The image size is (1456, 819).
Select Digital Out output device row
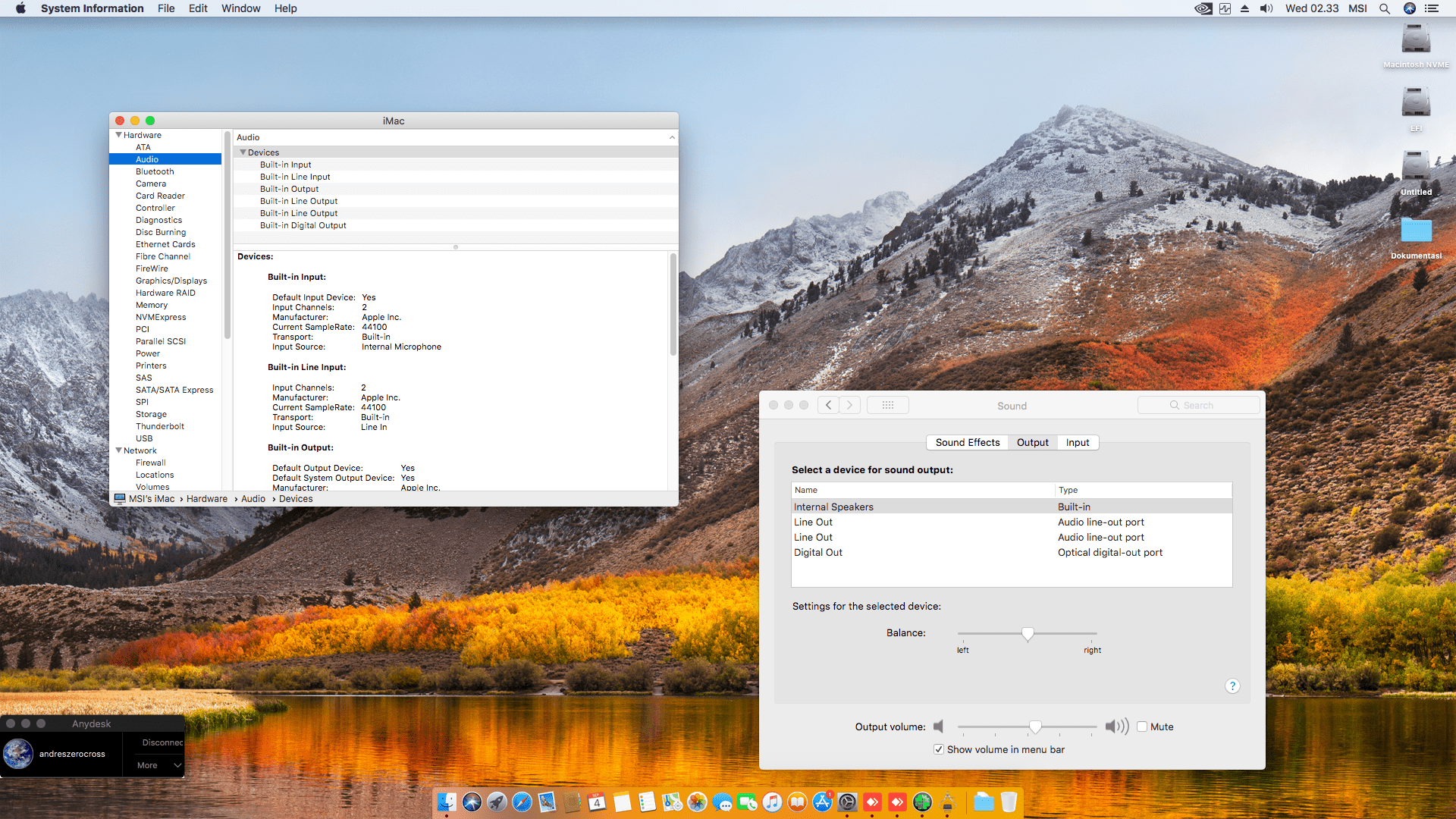(818, 552)
